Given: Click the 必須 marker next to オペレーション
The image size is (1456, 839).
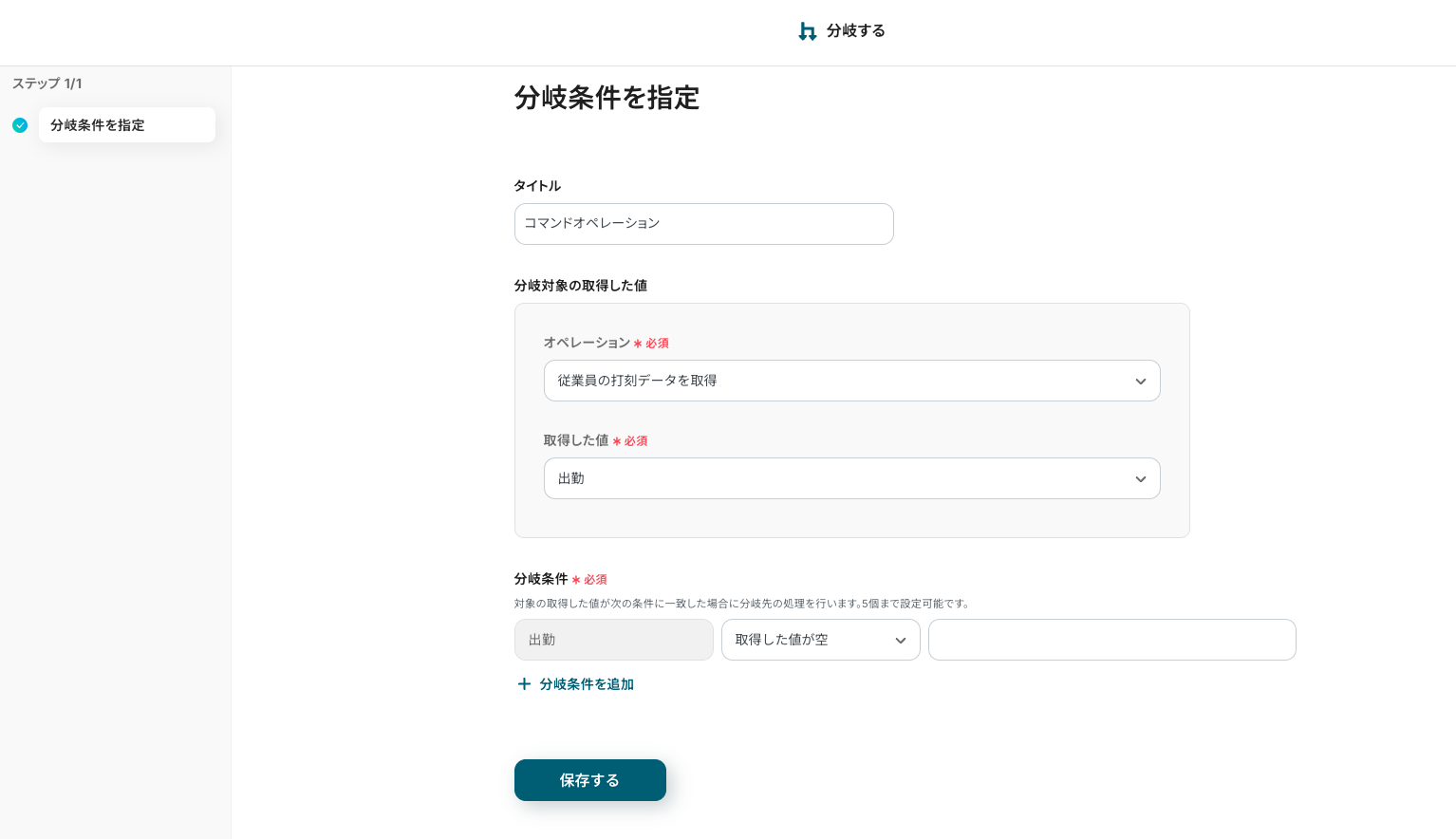Looking at the screenshot, I should pos(657,344).
